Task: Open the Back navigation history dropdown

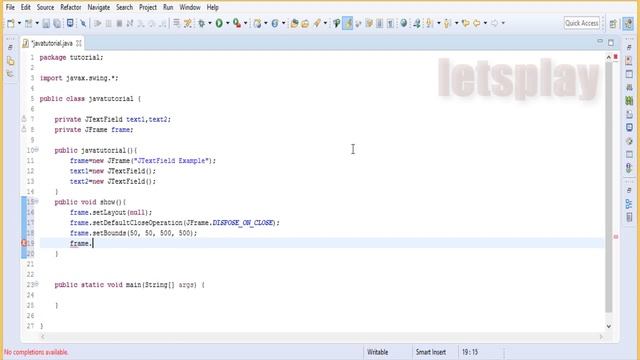Action: pyautogui.click(x=485, y=23)
